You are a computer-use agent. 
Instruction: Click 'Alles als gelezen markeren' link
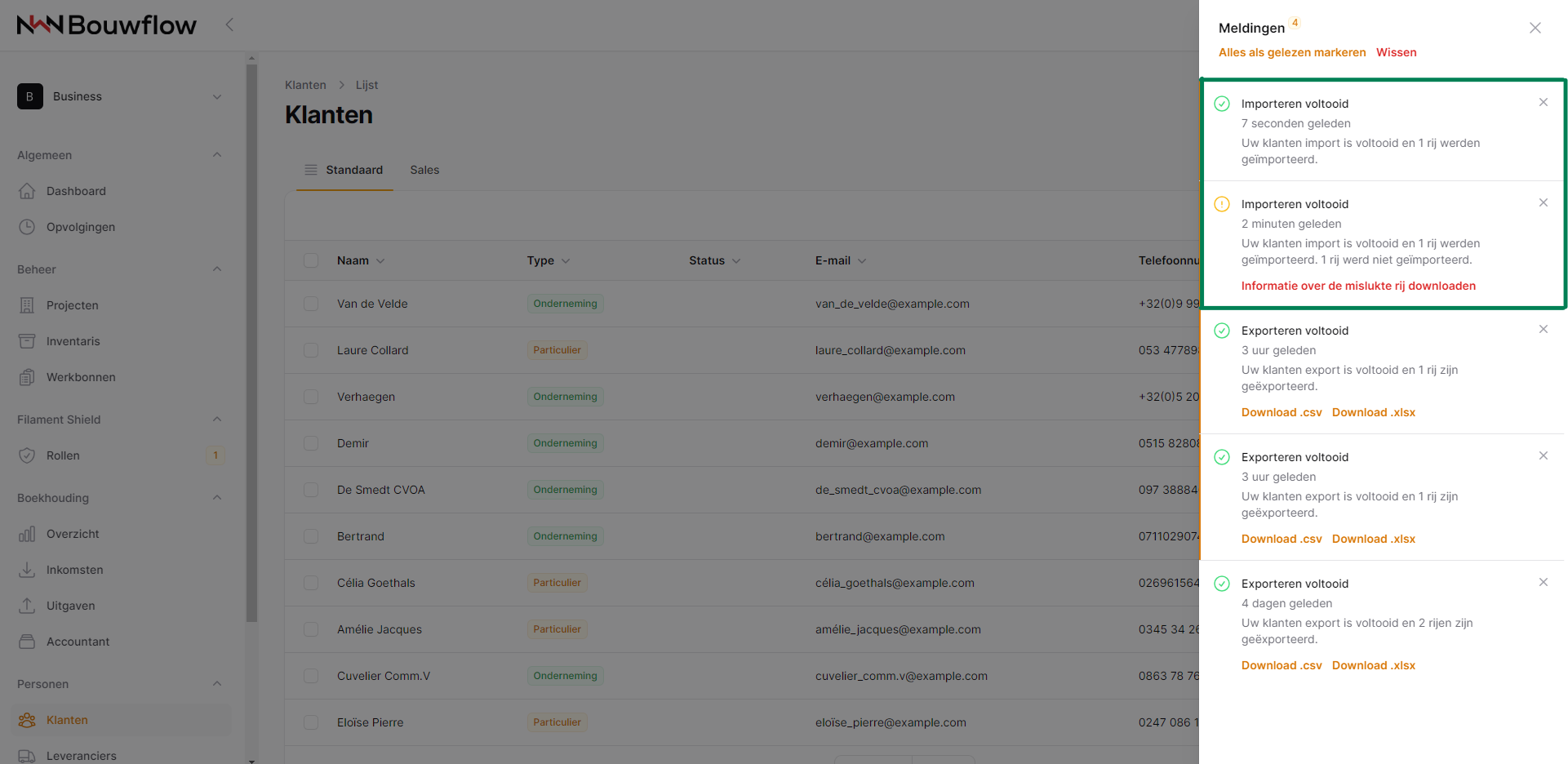tap(1291, 52)
